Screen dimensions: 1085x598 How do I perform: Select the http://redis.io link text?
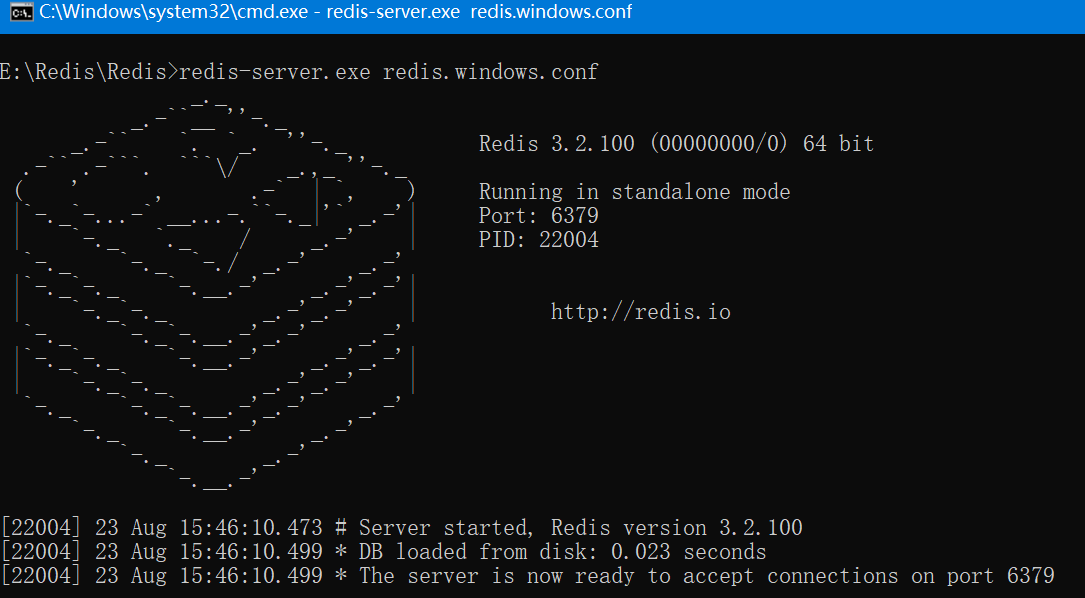click(640, 311)
